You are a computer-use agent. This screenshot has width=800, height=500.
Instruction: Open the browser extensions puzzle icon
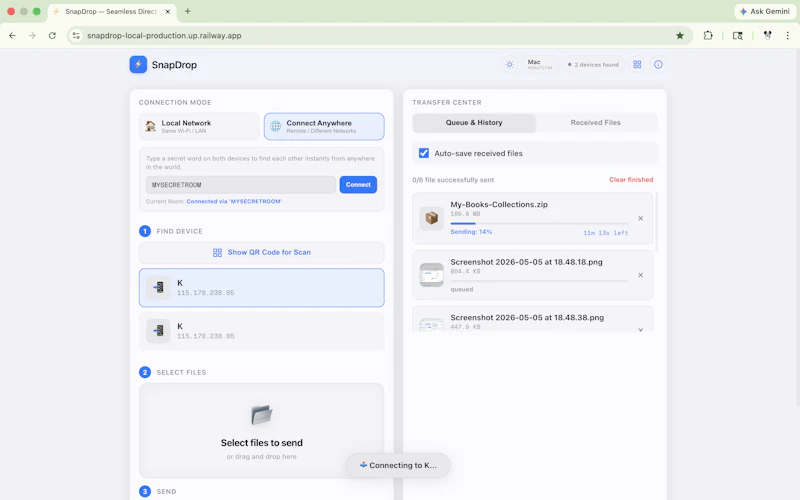[708, 35]
